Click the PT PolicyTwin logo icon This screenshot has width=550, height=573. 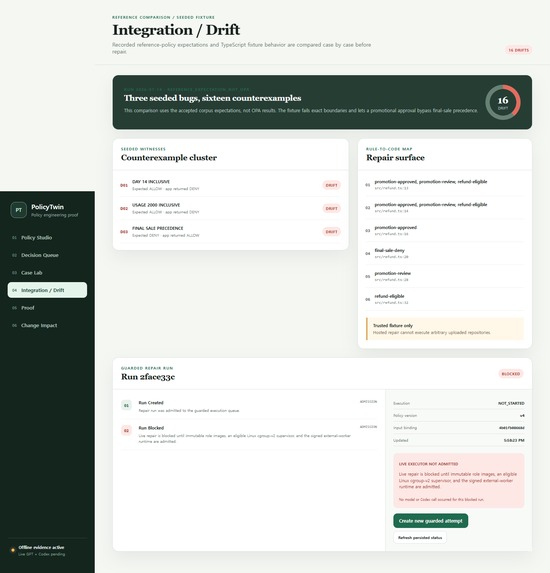(18, 210)
